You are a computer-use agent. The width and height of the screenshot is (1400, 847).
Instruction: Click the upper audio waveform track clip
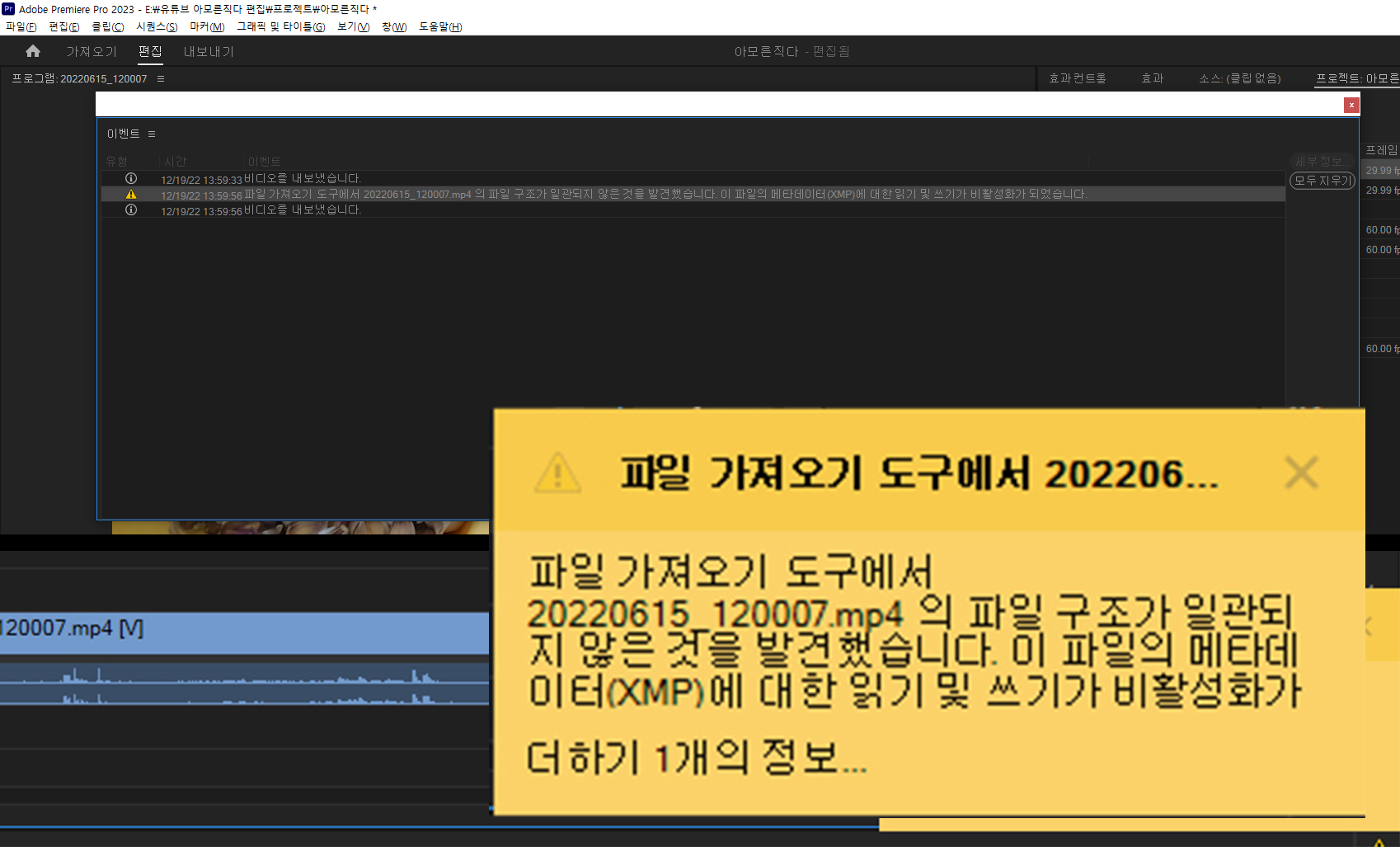coord(244,675)
